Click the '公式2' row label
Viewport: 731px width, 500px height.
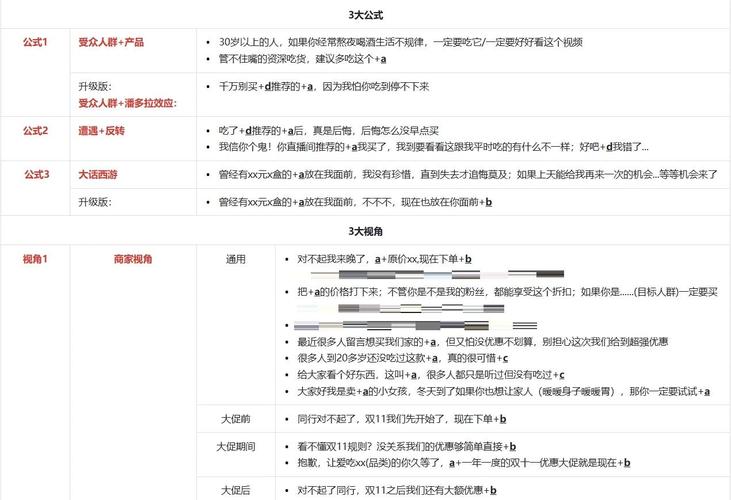[x=35, y=130]
